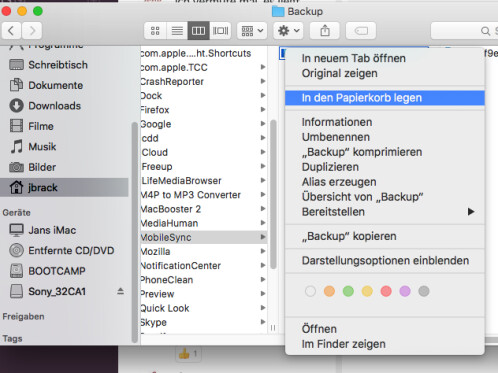This screenshot has width=498, height=373.
Task: Apply the yellow tag color
Action: (367, 291)
